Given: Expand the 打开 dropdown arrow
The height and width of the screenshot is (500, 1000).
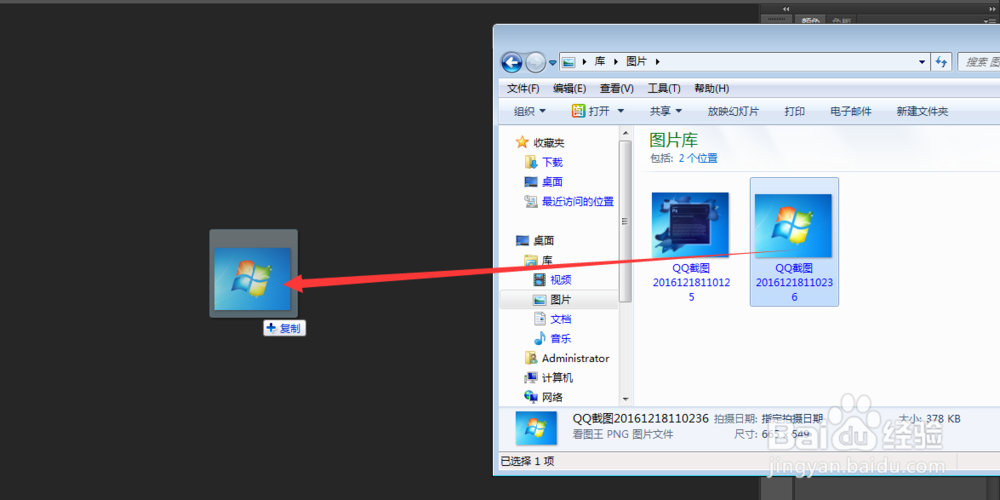Looking at the screenshot, I should [621, 111].
